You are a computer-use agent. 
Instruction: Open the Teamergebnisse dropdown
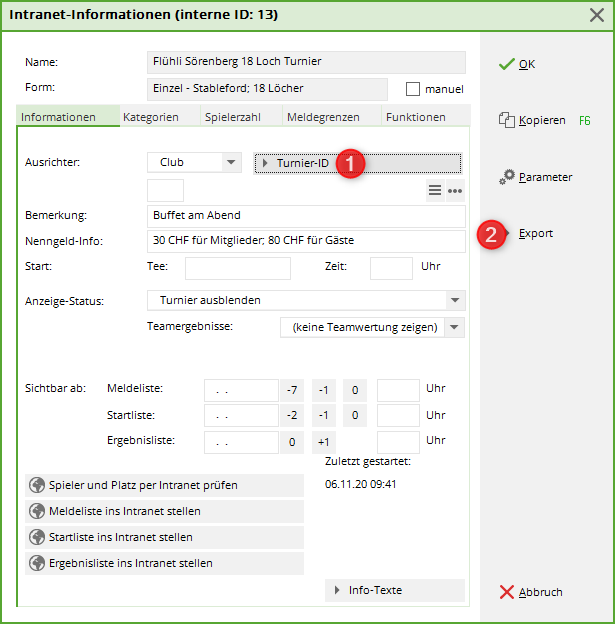click(x=455, y=327)
